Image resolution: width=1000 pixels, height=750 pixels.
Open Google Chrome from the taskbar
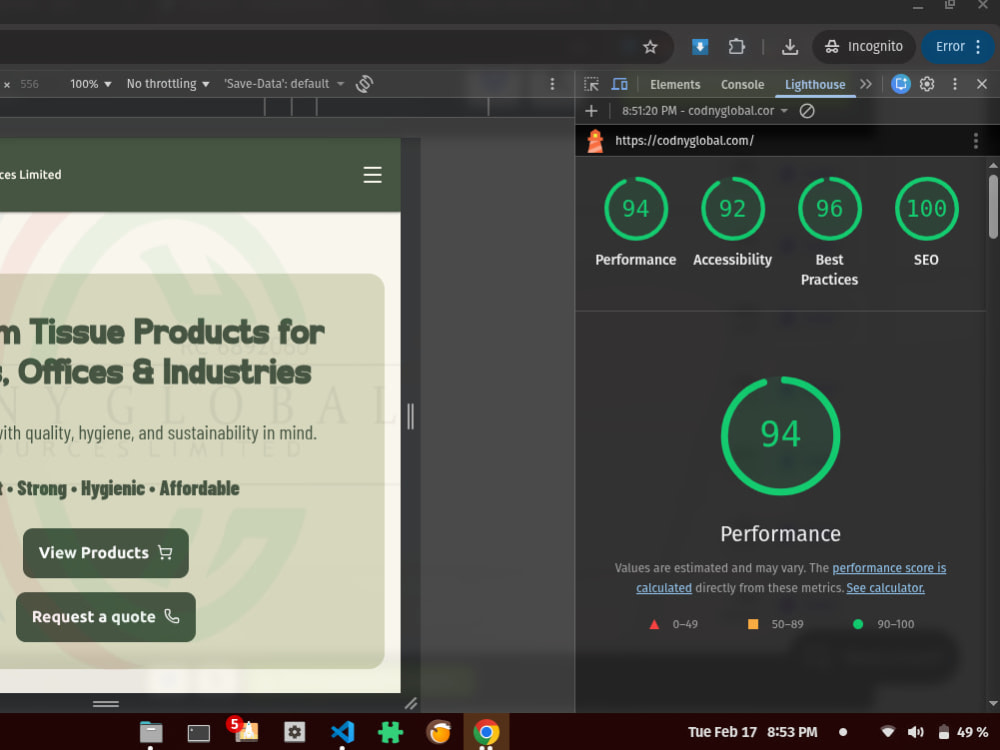point(486,732)
